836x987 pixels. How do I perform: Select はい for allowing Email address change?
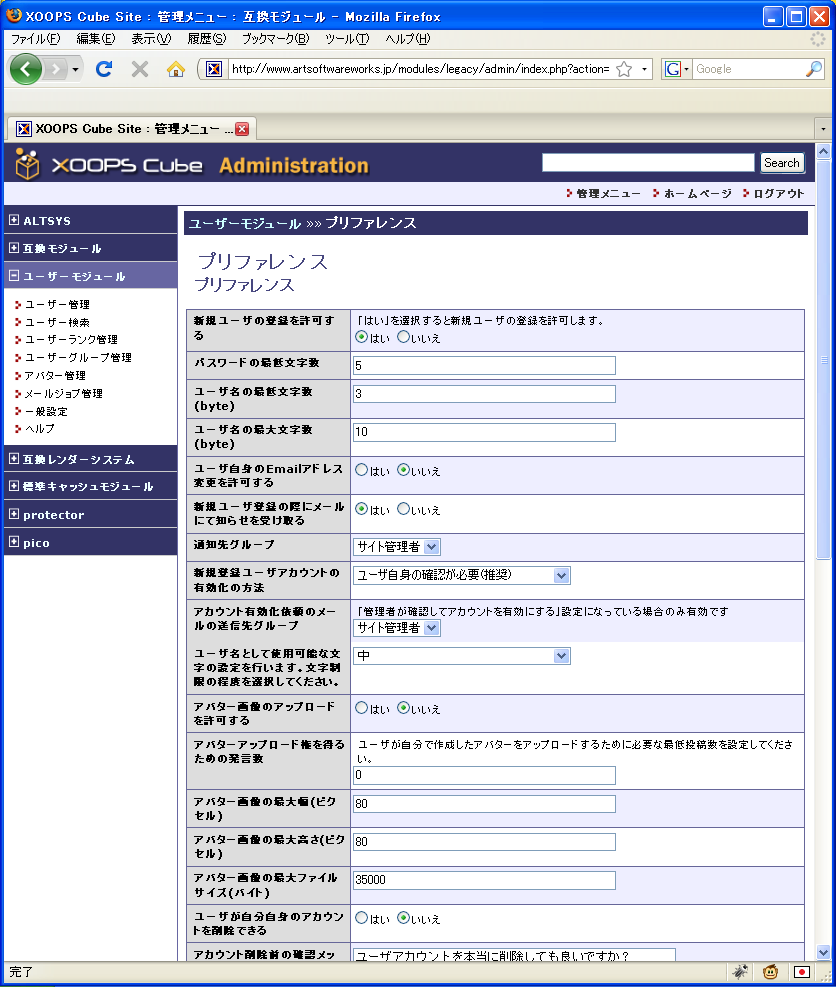pos(361,470)
